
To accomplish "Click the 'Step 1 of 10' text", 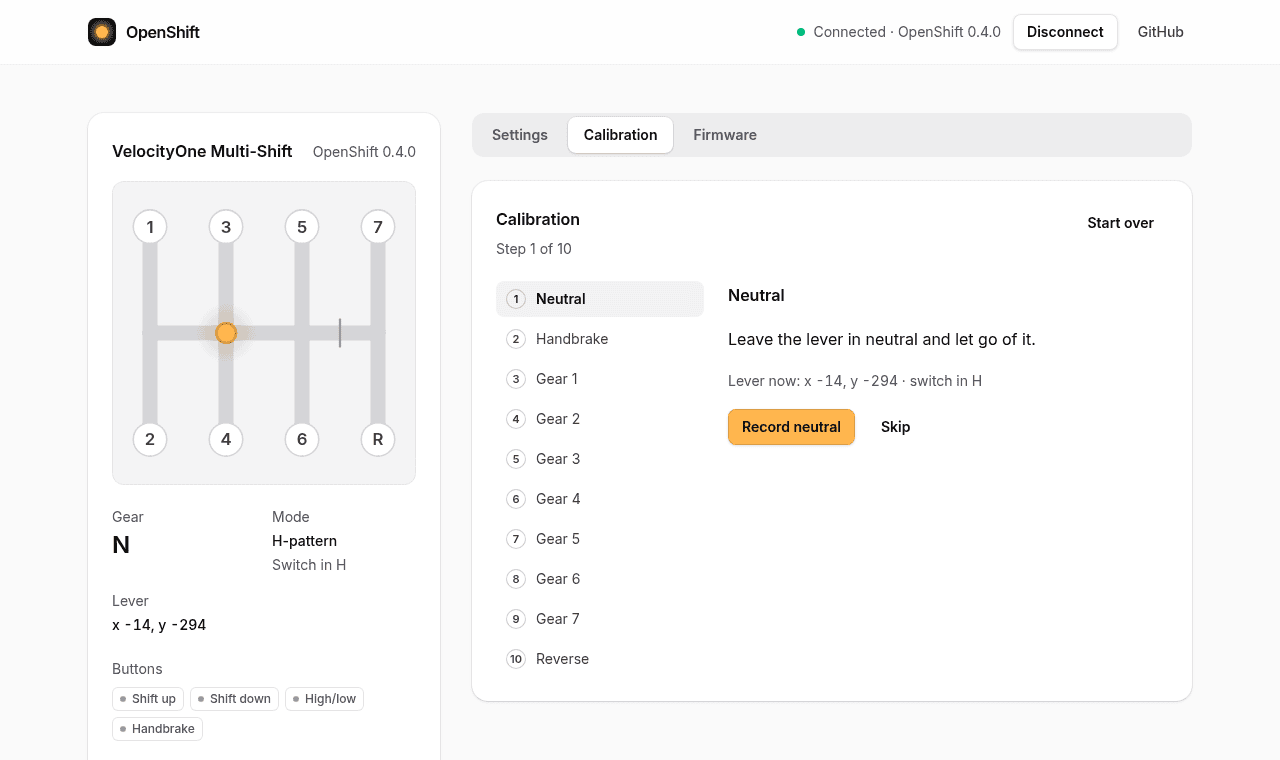I will [x=534, y=249].
